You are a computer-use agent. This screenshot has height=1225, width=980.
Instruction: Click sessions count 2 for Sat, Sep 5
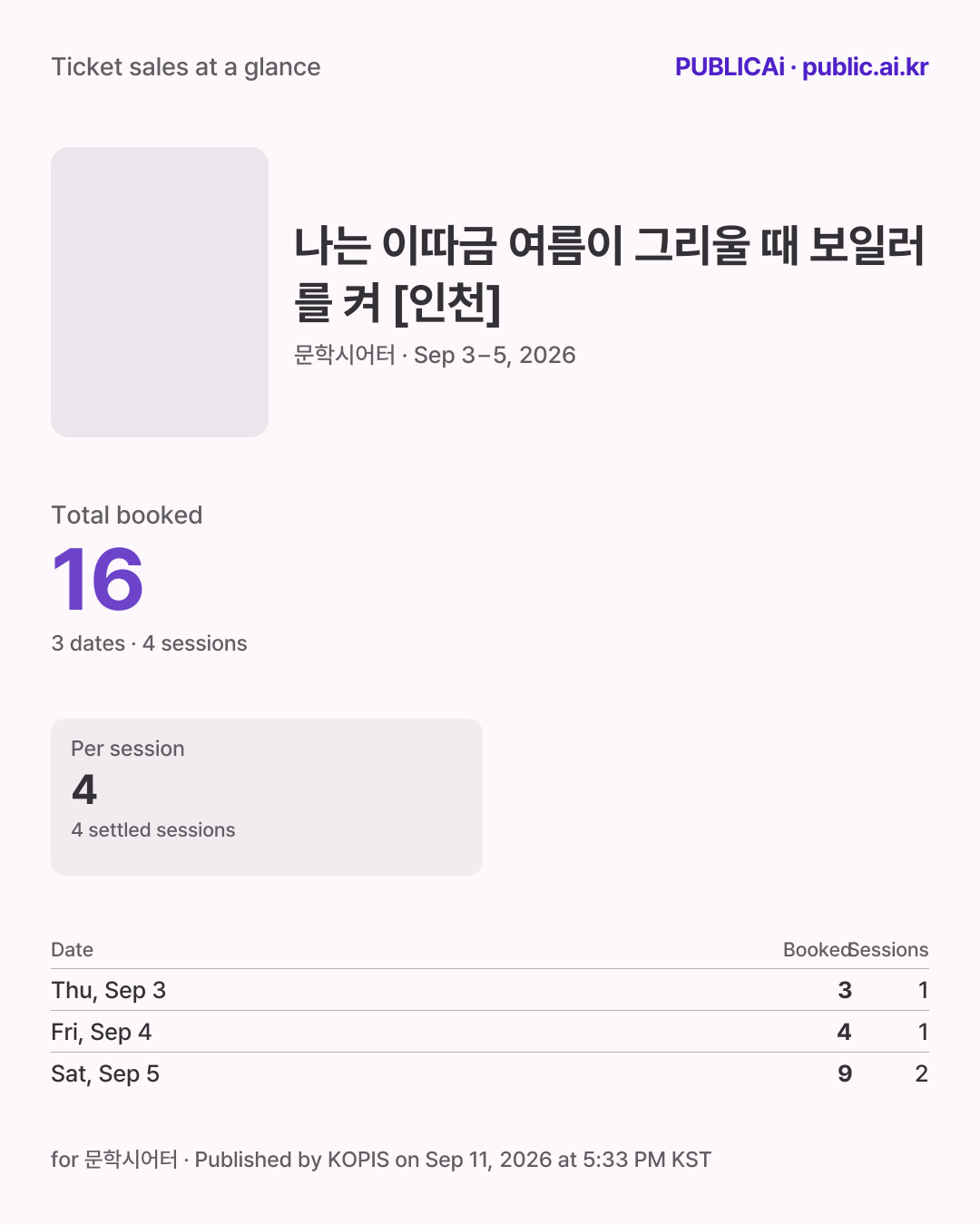click(x=922, y=1073)
